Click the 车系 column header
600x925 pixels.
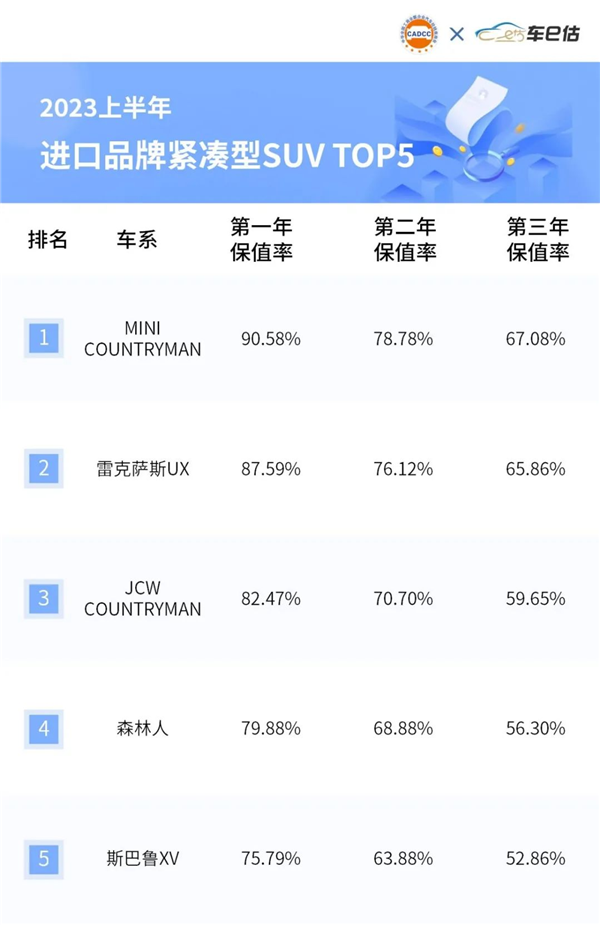137,240
